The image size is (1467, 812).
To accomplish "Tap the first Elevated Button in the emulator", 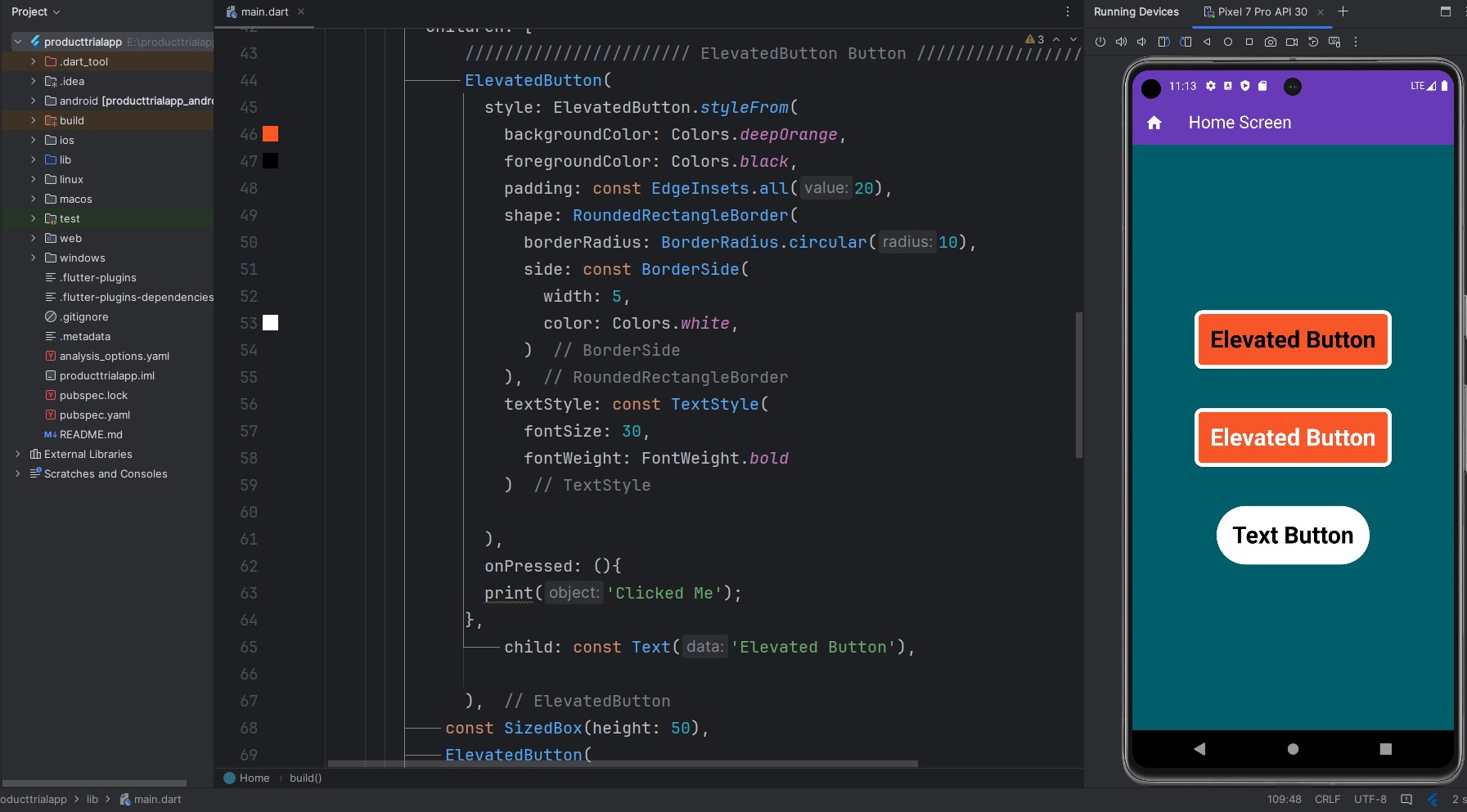I will point(1292,339).
